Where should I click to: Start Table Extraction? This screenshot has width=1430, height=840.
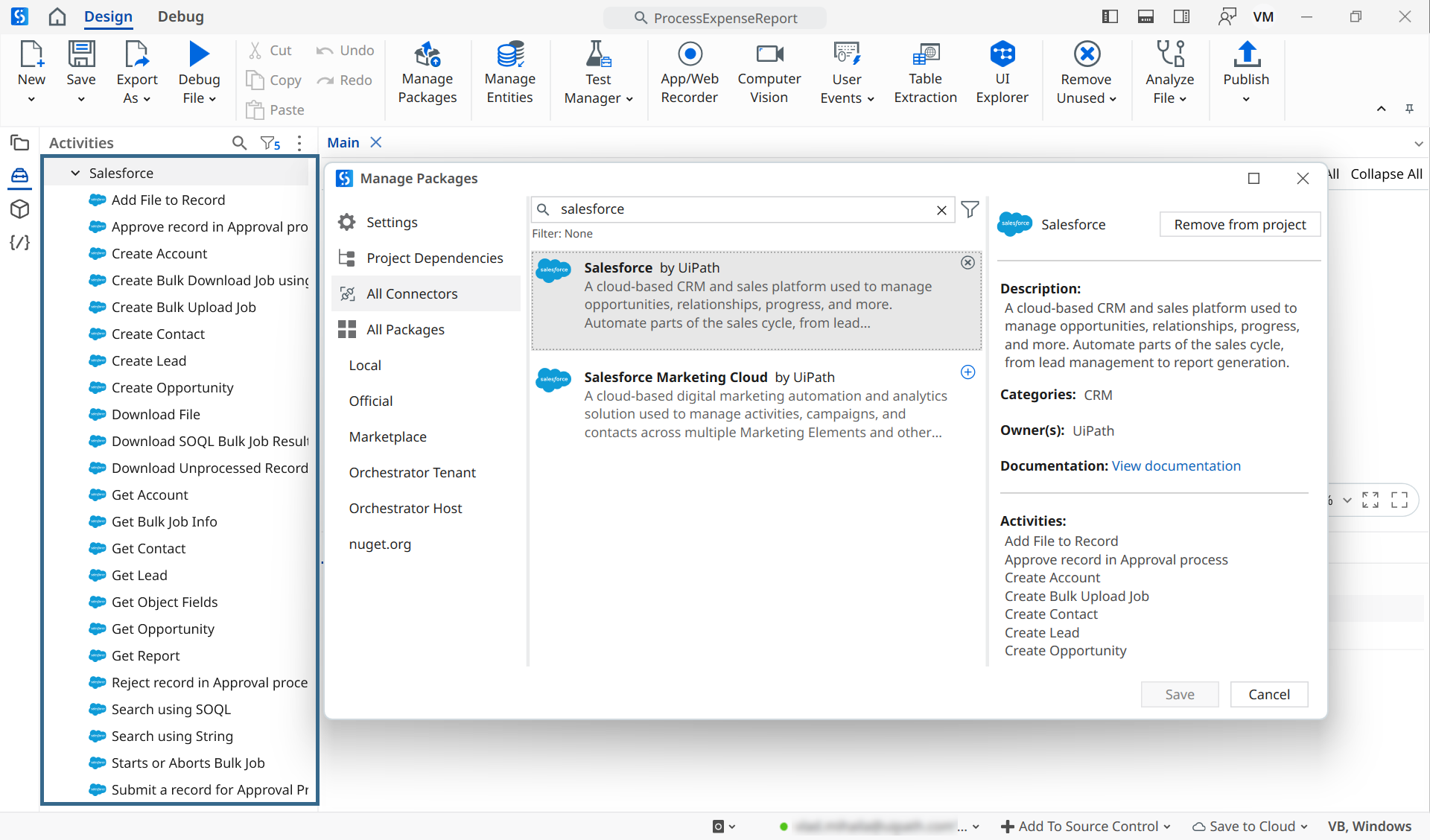pyautogui.click(x=924, y=72)
